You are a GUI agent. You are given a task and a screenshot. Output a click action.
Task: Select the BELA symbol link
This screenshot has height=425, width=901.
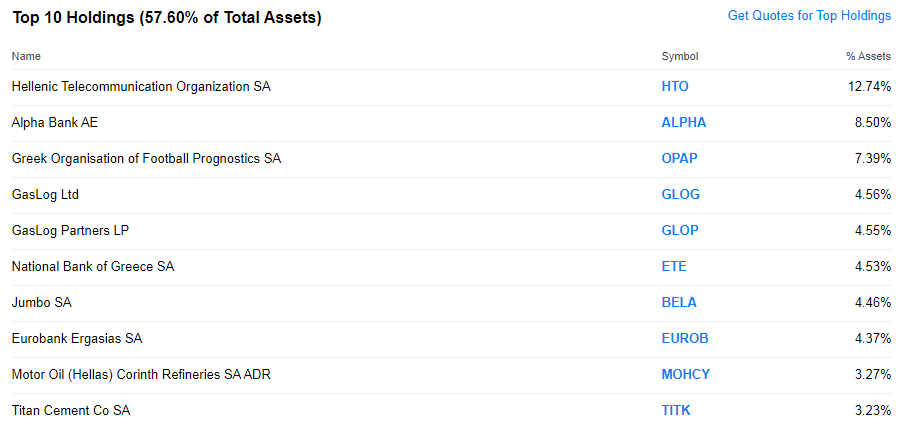(679, 303)
